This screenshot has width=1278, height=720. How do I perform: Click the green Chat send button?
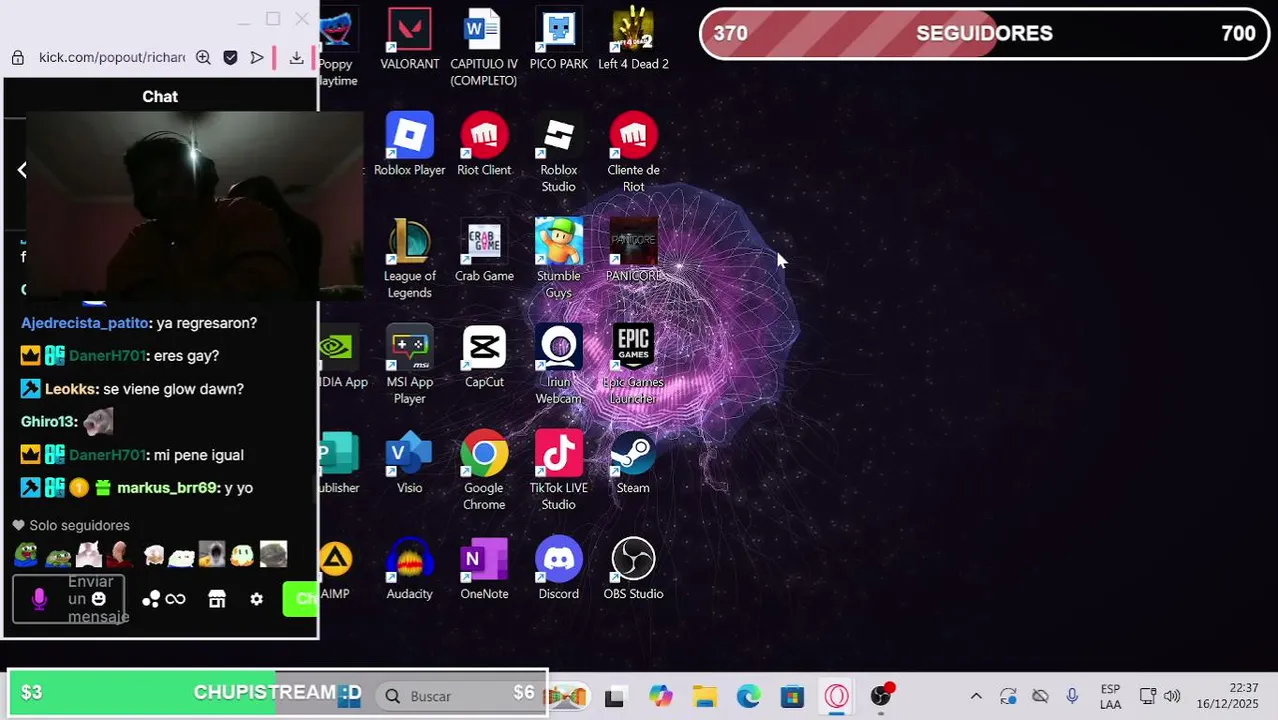click(301, 598)
